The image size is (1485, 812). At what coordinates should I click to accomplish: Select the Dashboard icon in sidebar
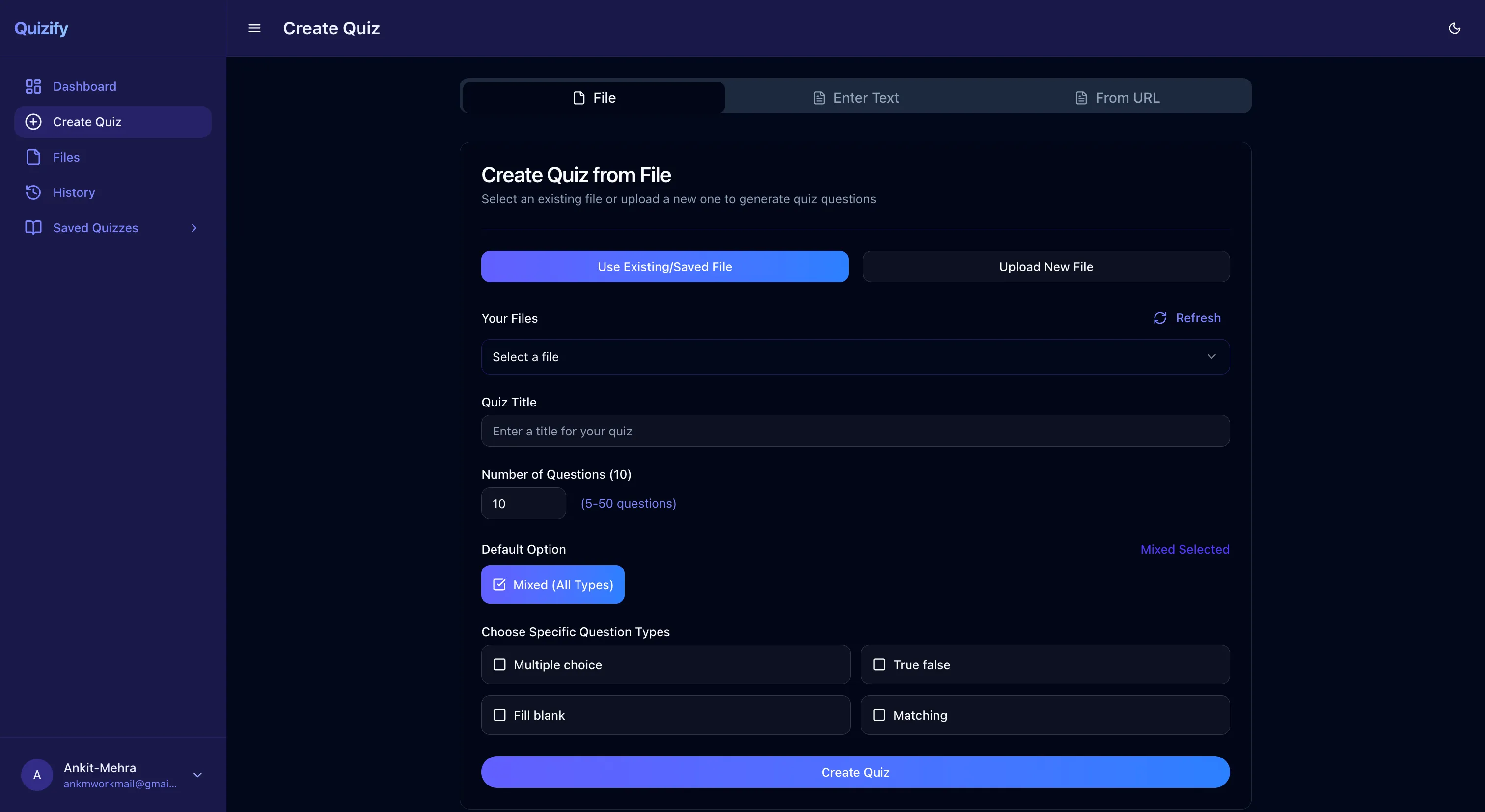click(x=33, y=86)
